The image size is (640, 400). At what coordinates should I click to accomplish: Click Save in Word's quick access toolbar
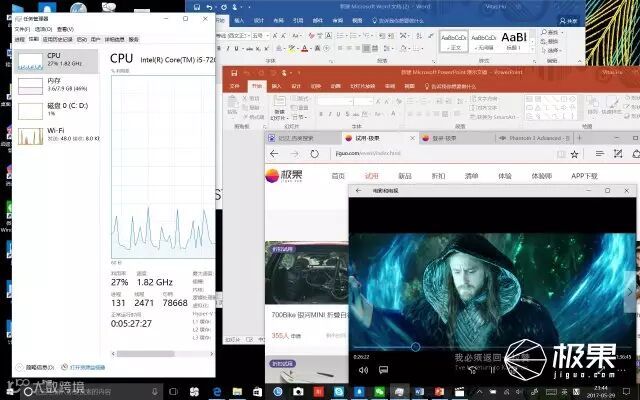(197, 7)
